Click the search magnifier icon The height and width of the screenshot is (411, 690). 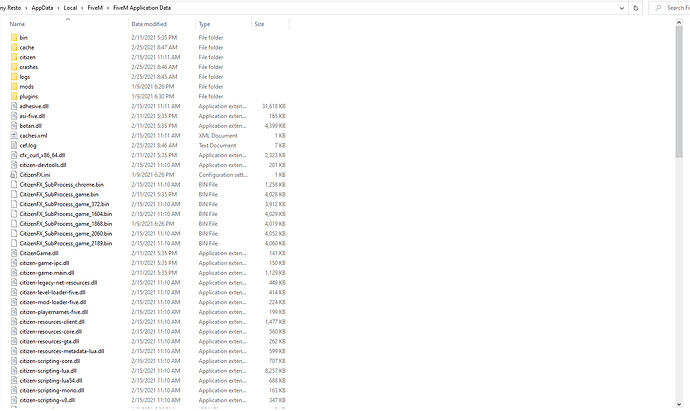tap(658, 8)
